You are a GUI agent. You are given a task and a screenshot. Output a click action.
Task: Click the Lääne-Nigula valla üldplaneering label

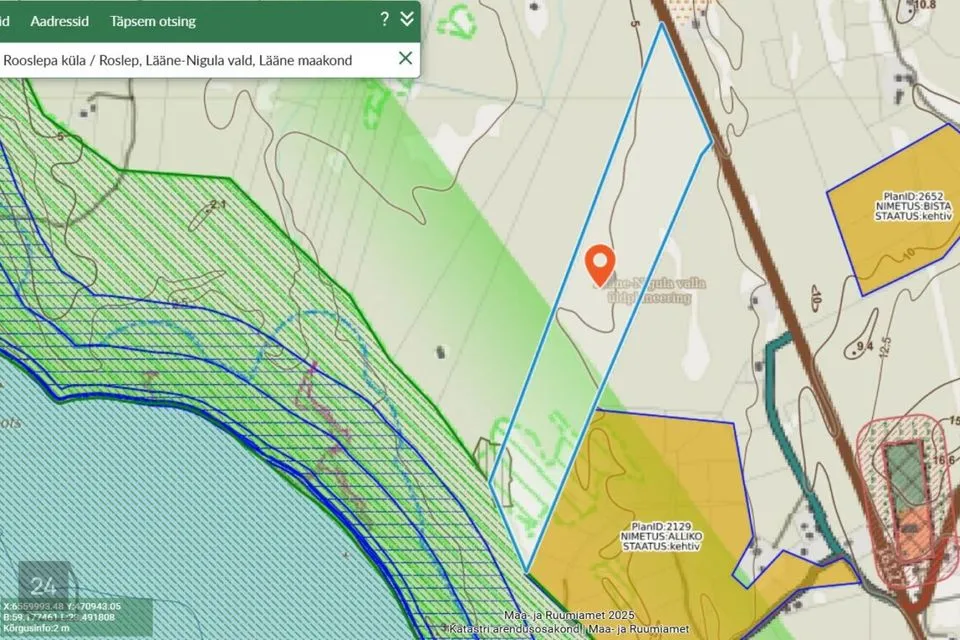click(x=650, y=290)
